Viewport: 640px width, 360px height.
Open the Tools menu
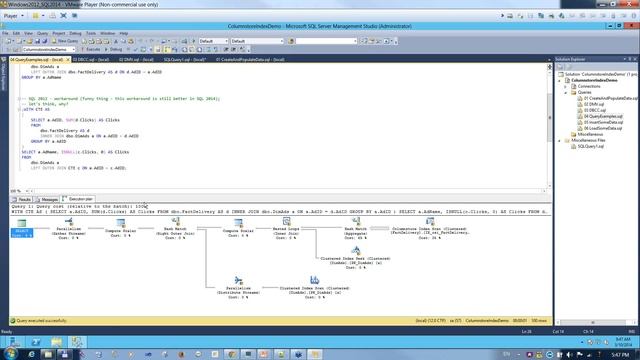(x=91, y=33)
